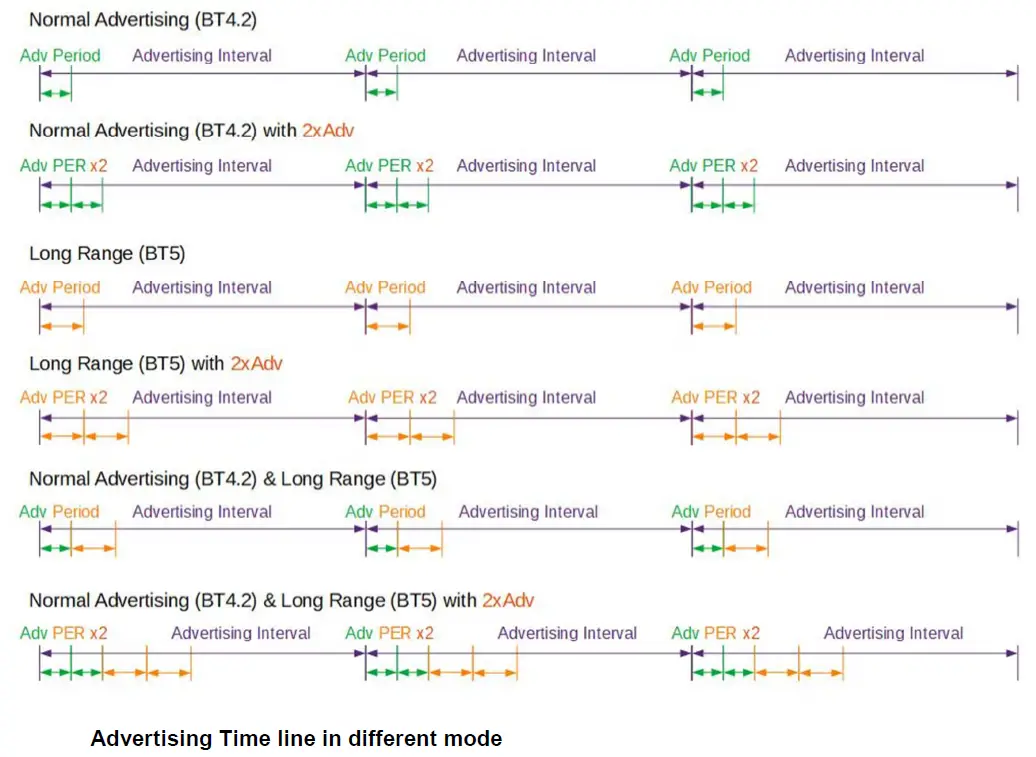Select the "Long Range (BT5) with 2xAdv" title text
This screenshot has height=757, width=1036.
[x=155, y=363]
